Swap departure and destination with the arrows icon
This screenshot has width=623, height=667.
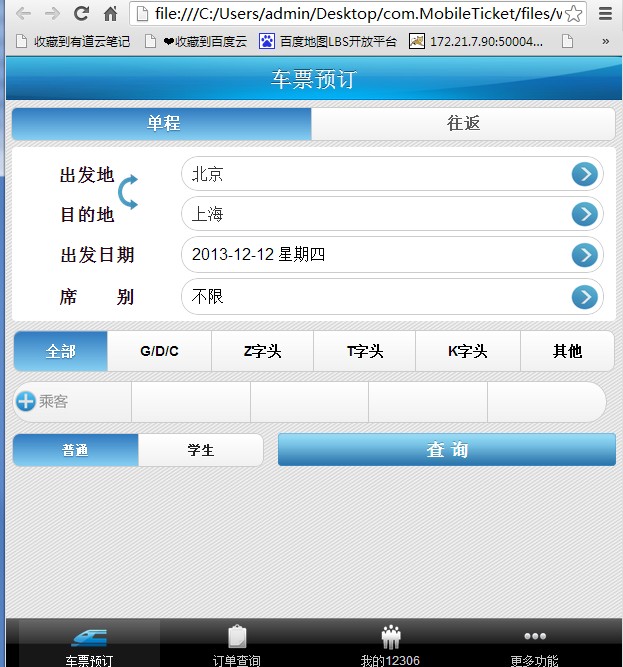click(128, 192)
